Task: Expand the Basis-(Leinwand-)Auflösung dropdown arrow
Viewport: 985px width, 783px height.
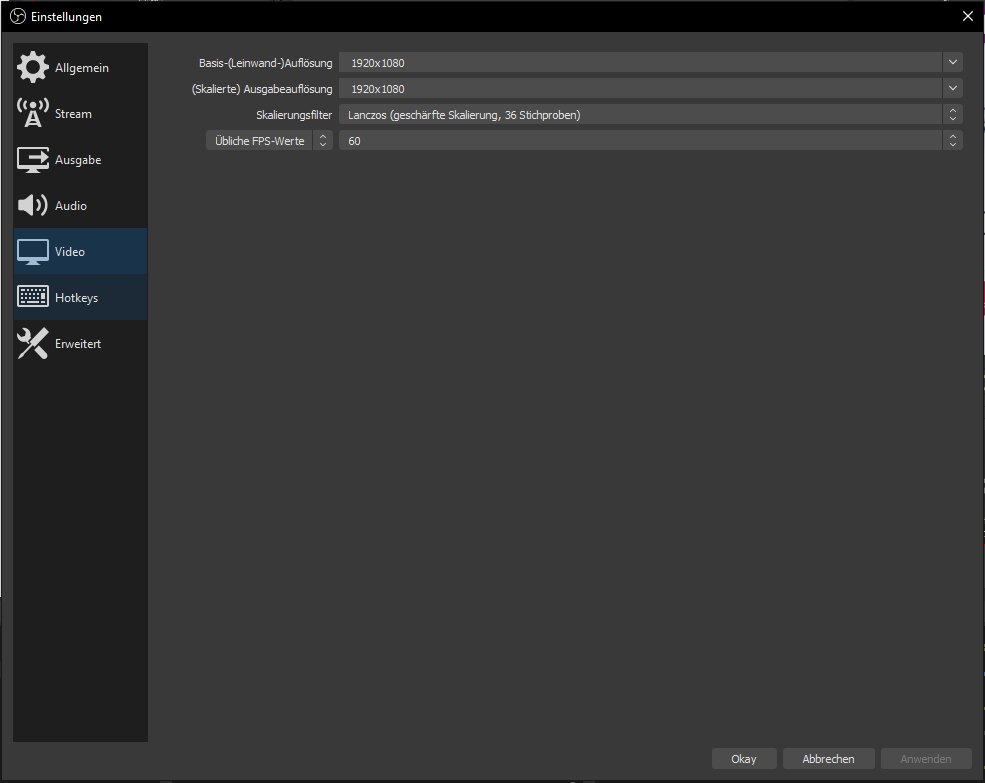Action: pyautogui.click(x=952, y=63)
